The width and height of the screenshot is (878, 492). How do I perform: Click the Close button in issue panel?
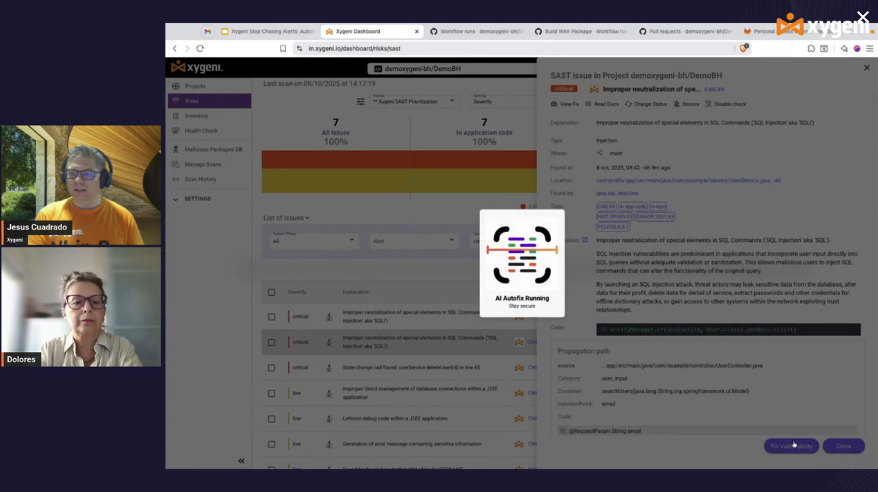pyautogui.click(x=843, y=446)
